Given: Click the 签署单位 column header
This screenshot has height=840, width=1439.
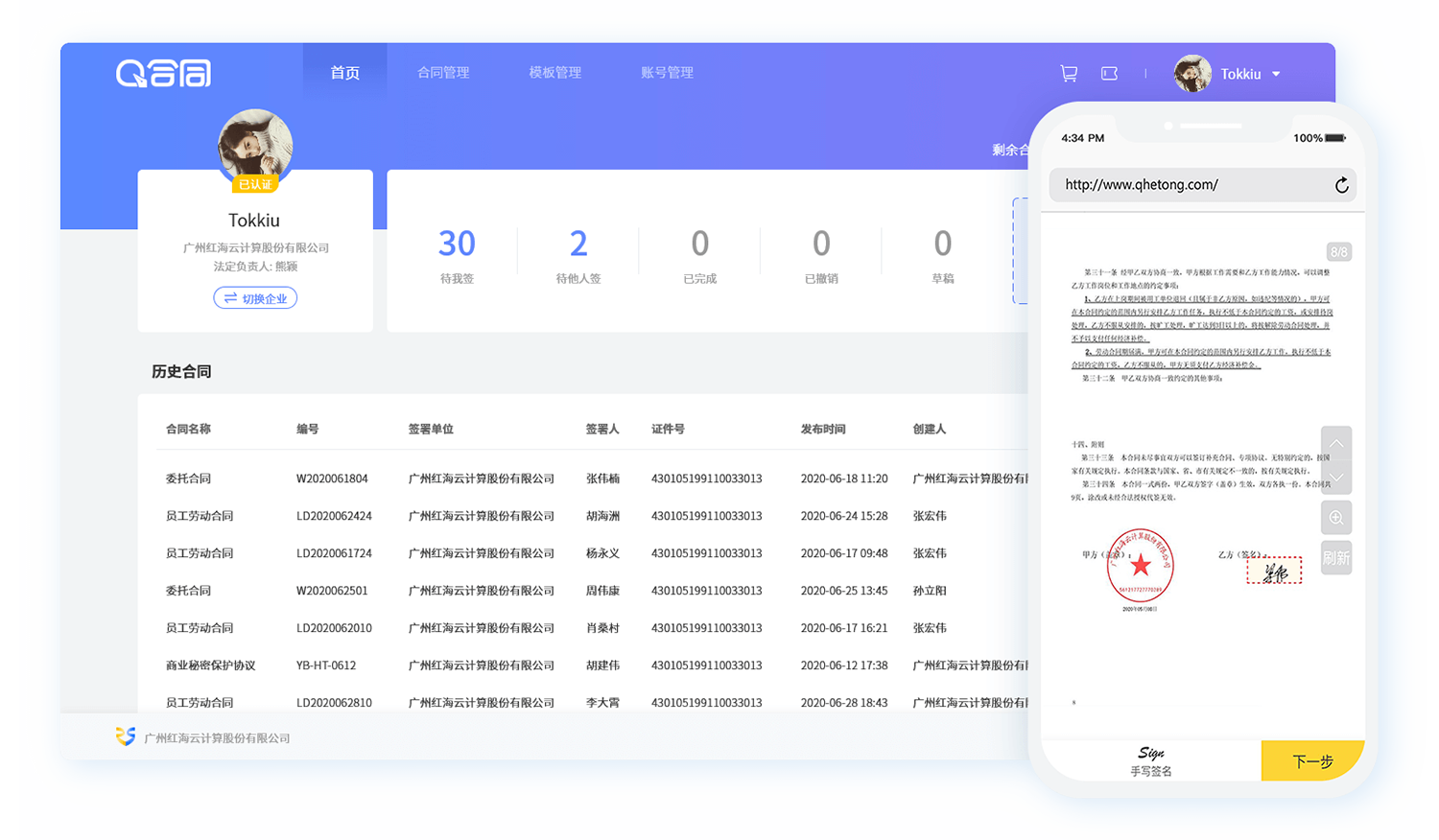Looking at the screenshot, I should click(431, 429).
